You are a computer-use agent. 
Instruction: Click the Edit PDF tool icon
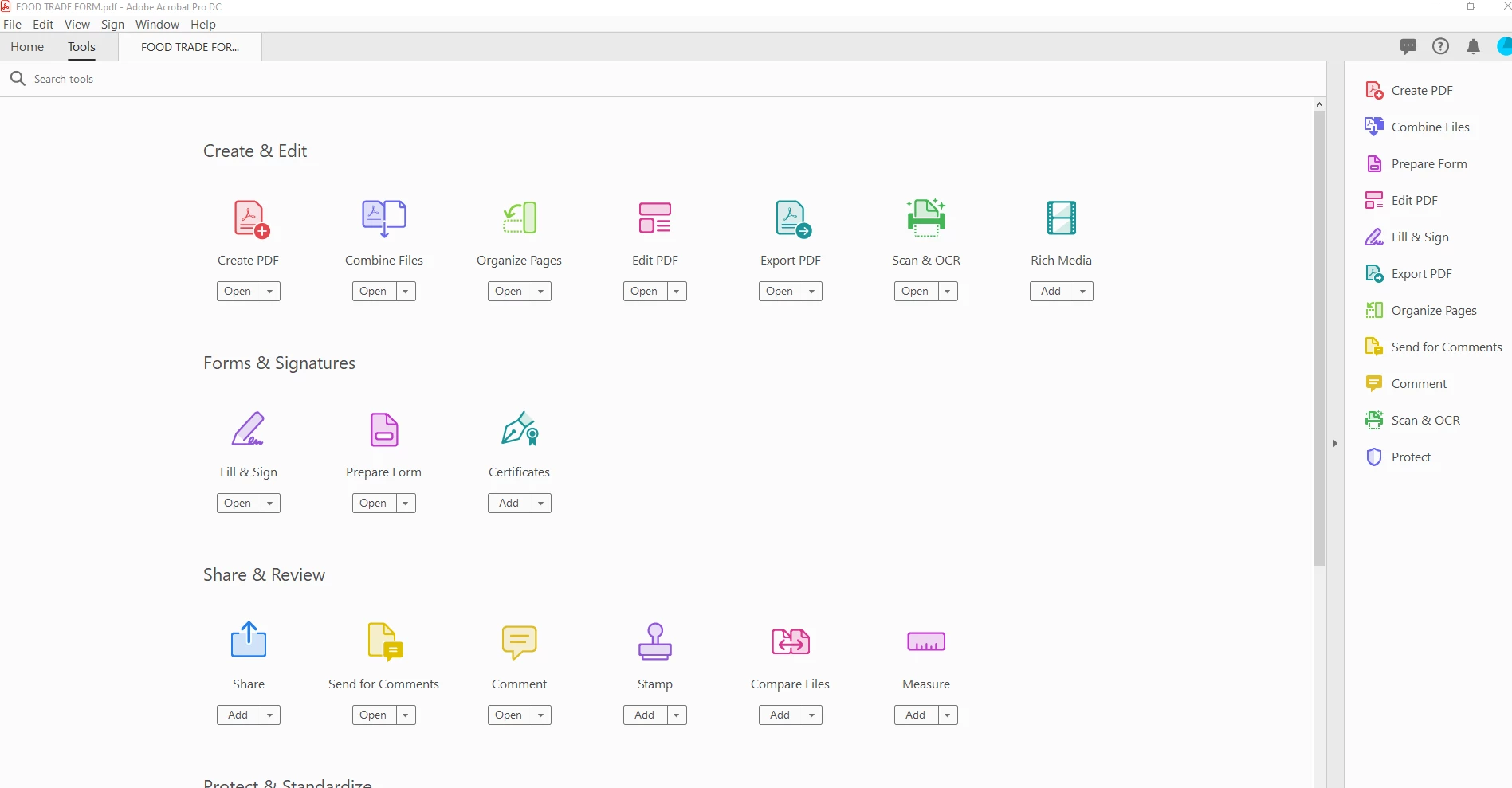[655, 218]
